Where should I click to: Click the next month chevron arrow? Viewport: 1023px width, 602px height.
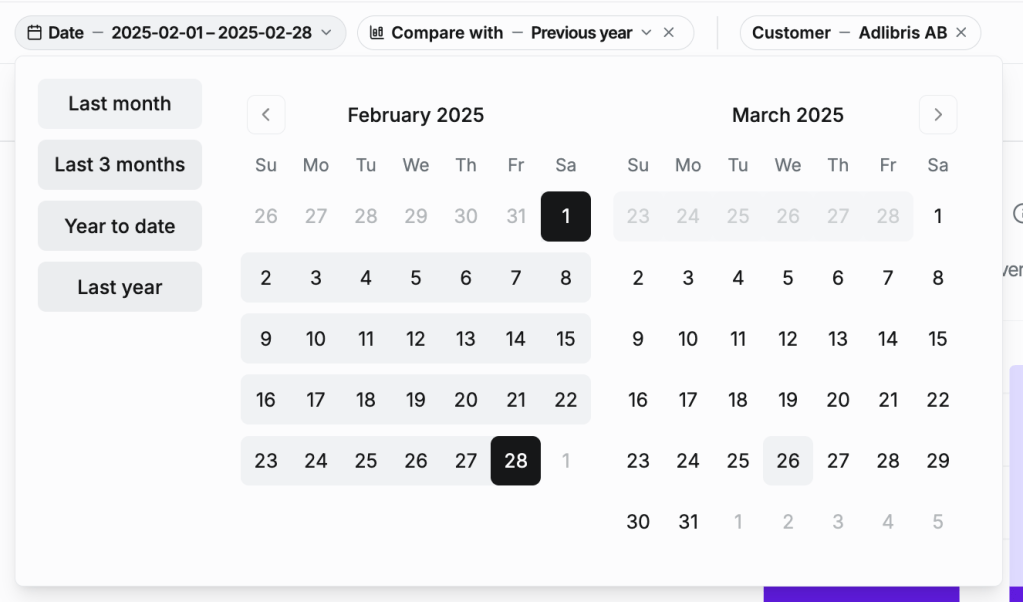coord(937,115)
